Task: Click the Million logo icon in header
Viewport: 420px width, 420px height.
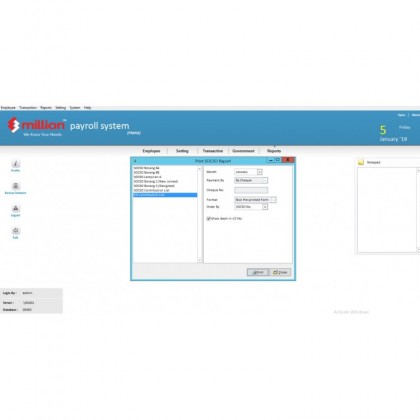Action: click(14, 125)
